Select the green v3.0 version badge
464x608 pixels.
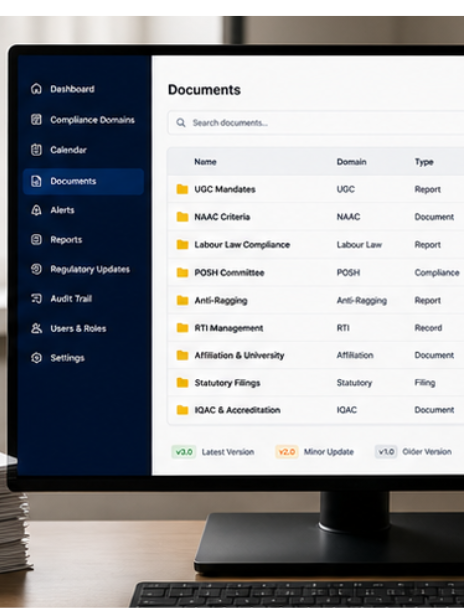click(184, 452)
